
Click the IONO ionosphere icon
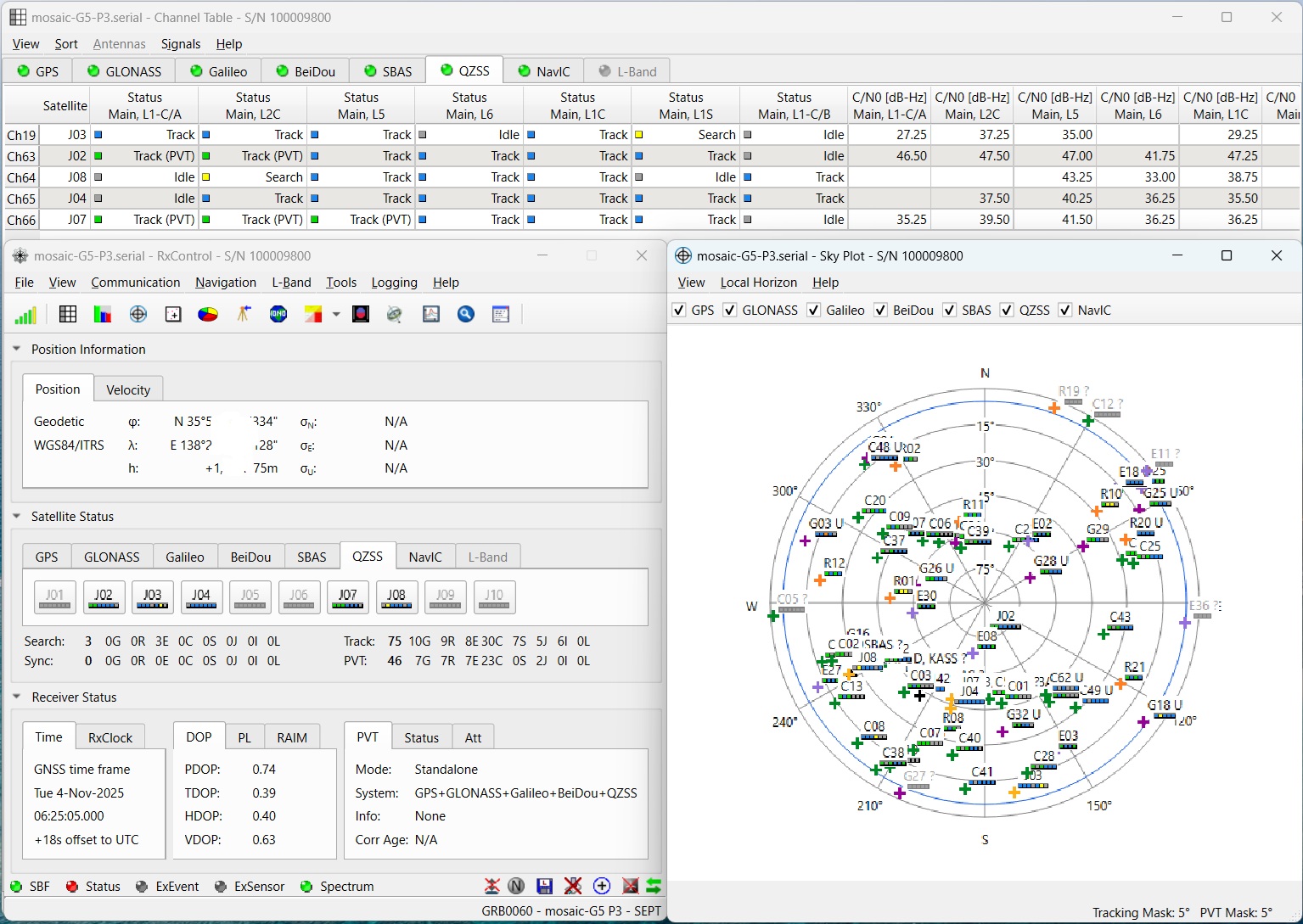click(x=278, y=315)
